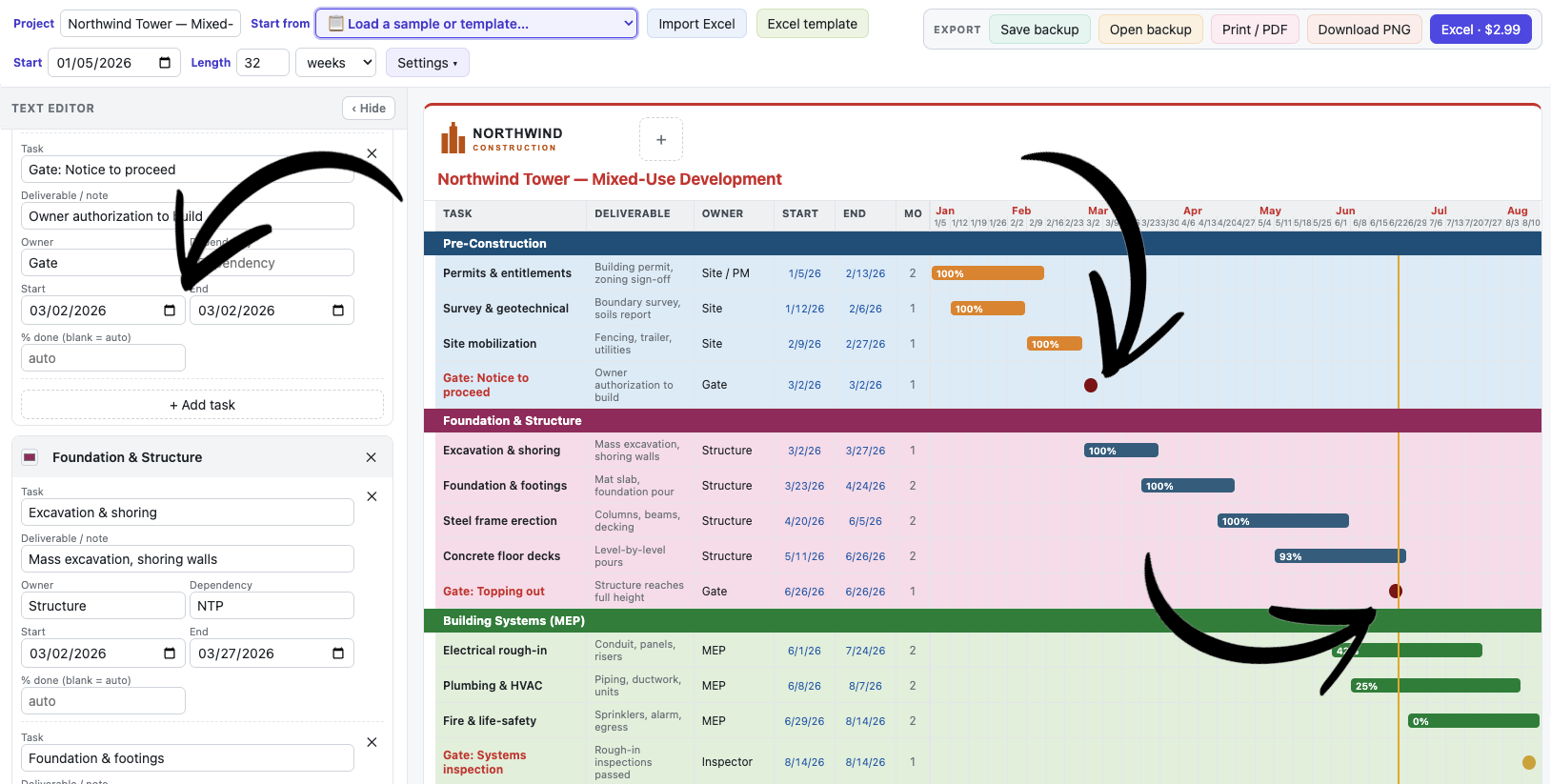Open the Load a sample or template dropdown
Viewport: 1551px width, 784px height.
click(x=476, y=24)
